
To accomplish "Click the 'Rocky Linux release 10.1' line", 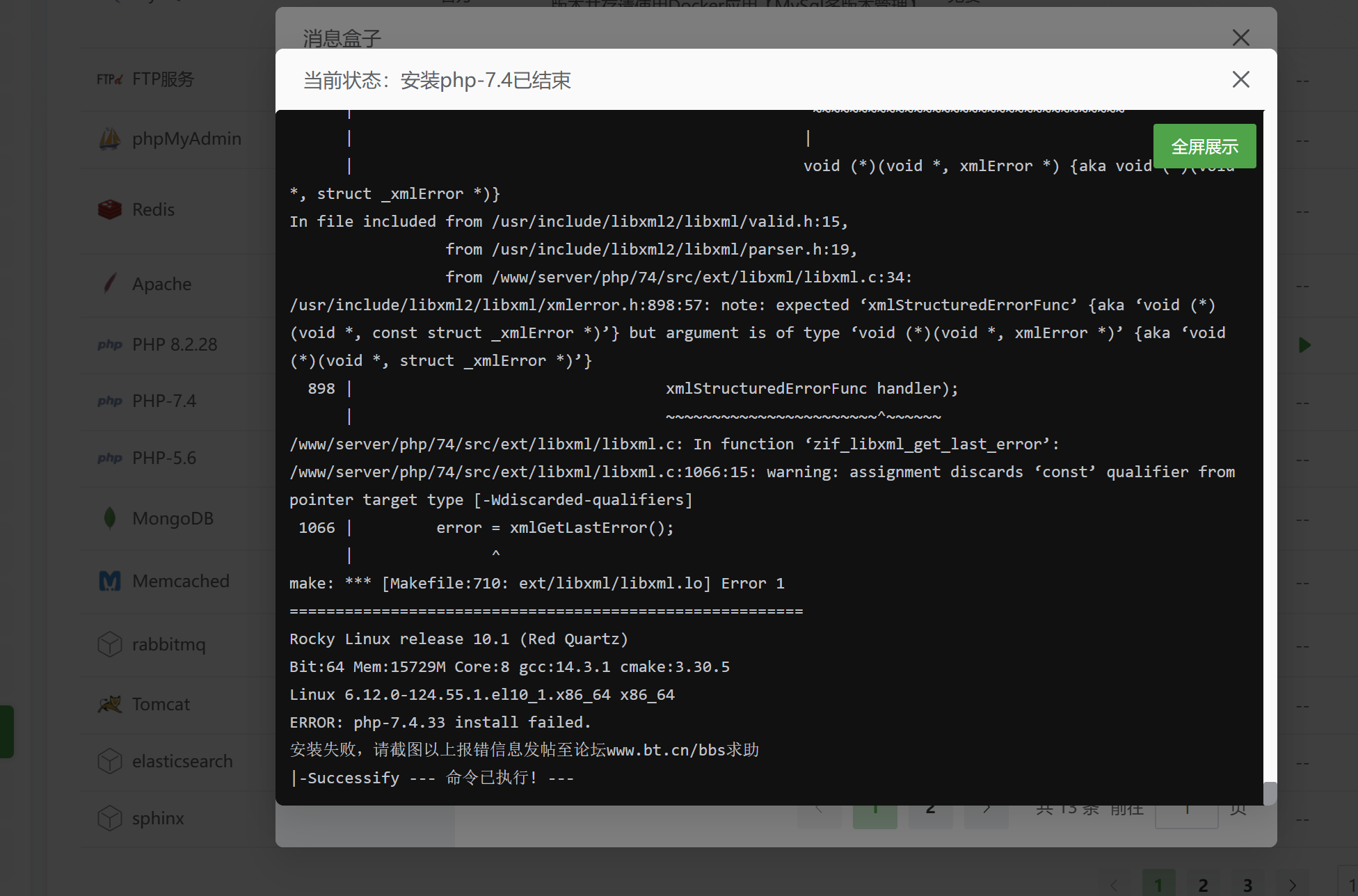I will click(459, 639).
